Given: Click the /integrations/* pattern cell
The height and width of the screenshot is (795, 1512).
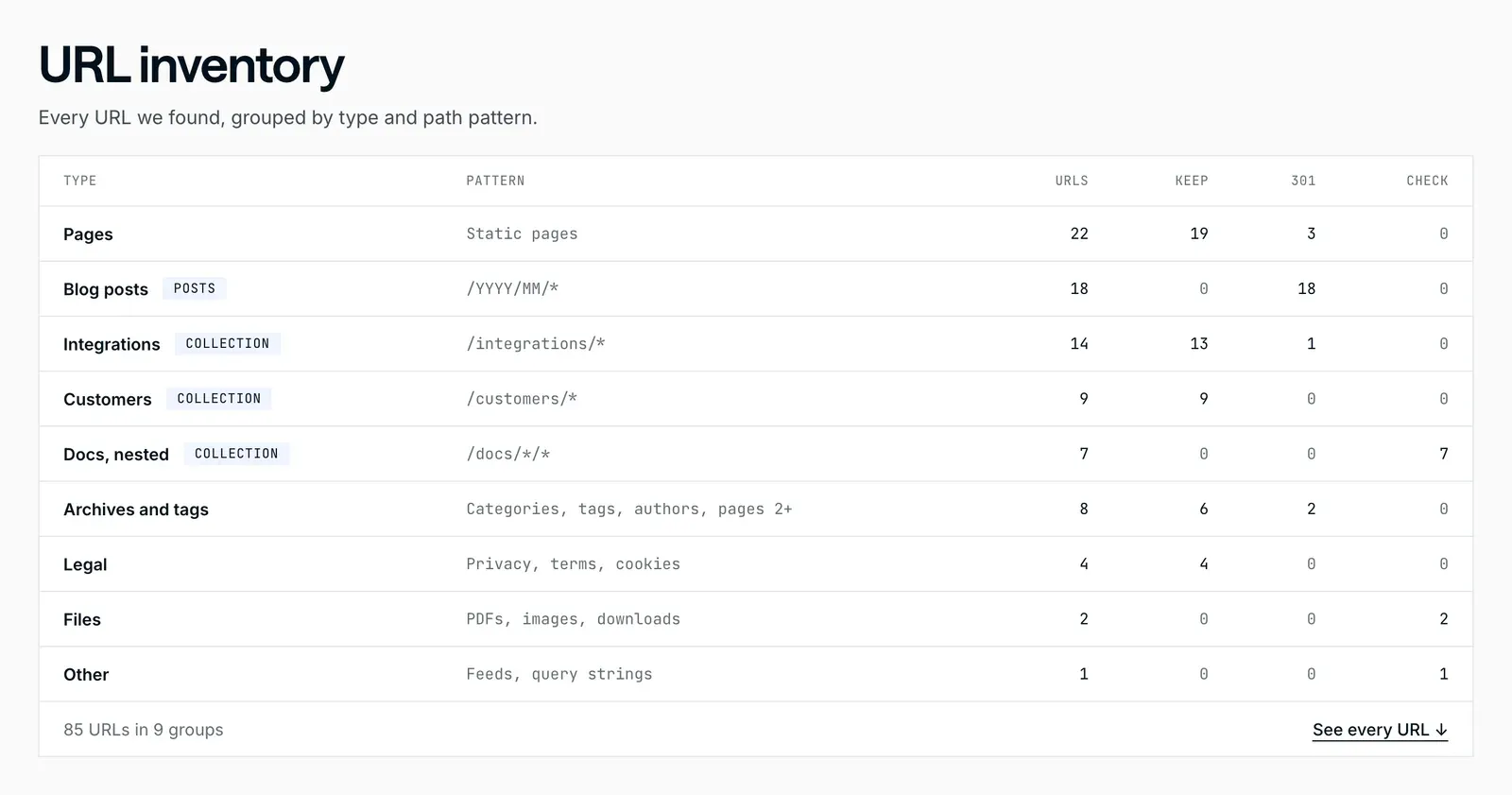Looking at the screenshot, I should [536, 343].
